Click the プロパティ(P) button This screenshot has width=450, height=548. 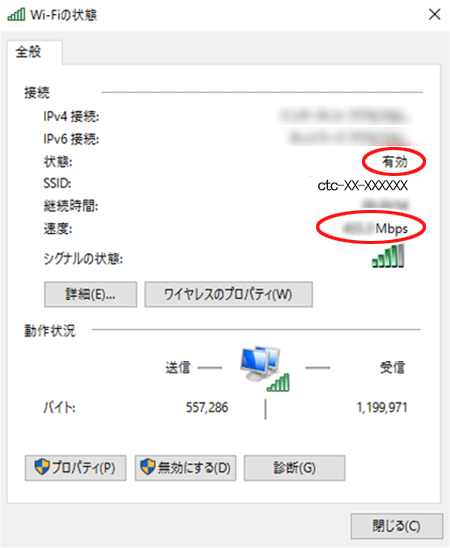[x=75, y=468]
